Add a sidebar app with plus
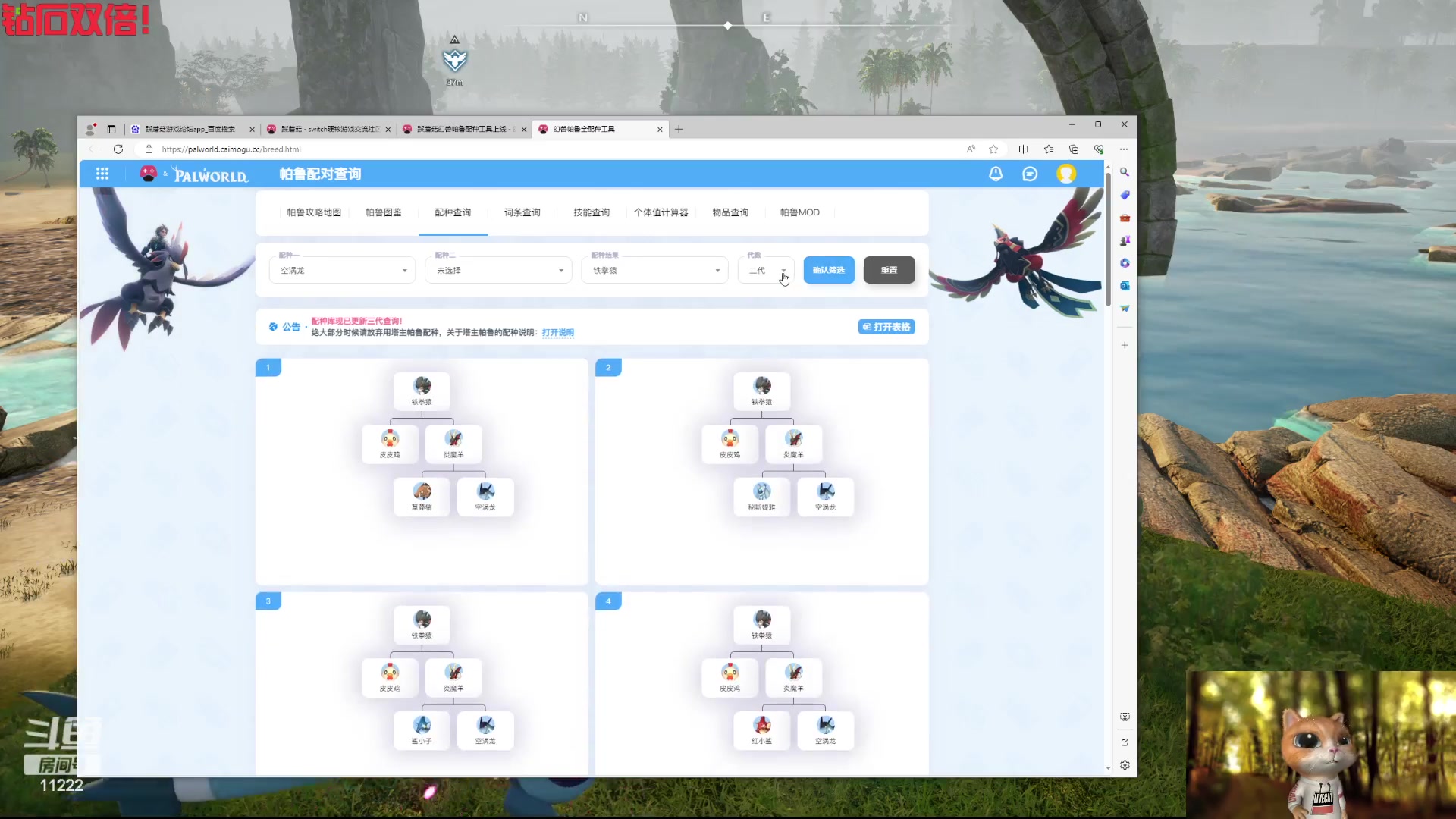 pos(1125,345)
